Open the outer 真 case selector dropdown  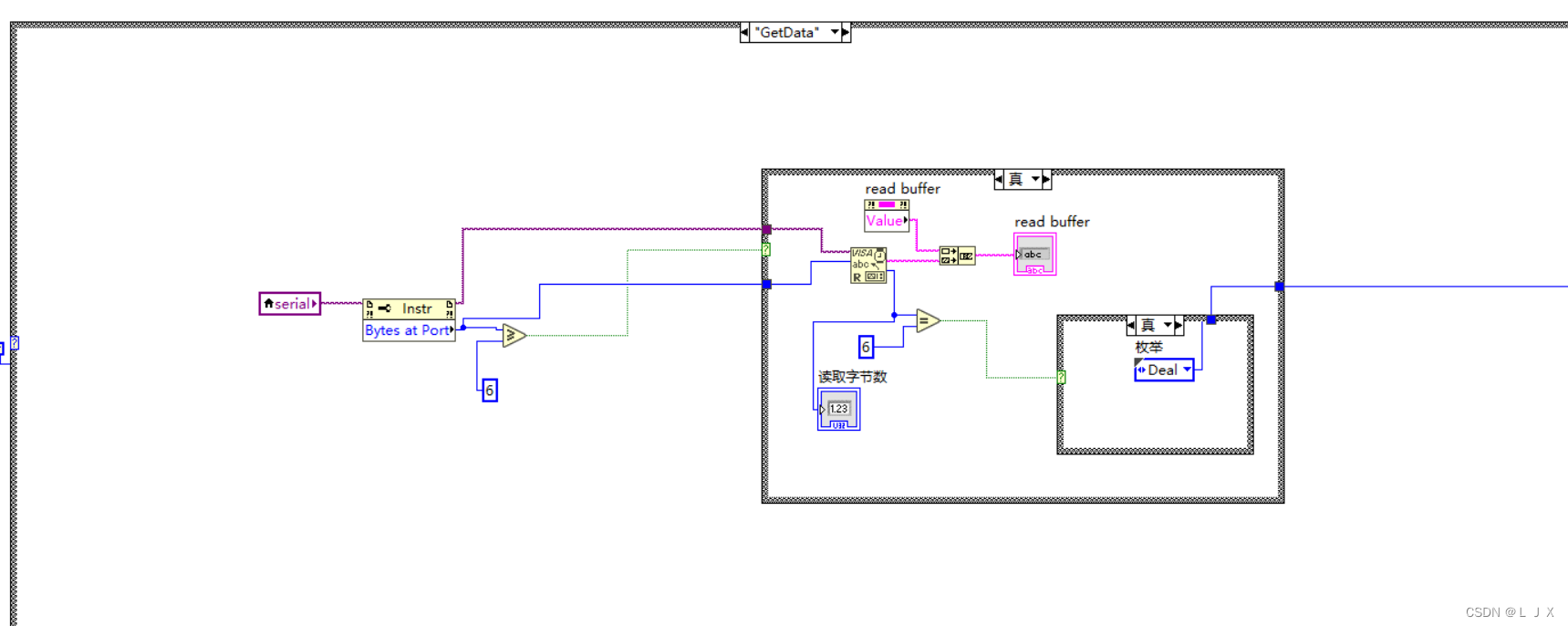click(x=1035, y=179)
